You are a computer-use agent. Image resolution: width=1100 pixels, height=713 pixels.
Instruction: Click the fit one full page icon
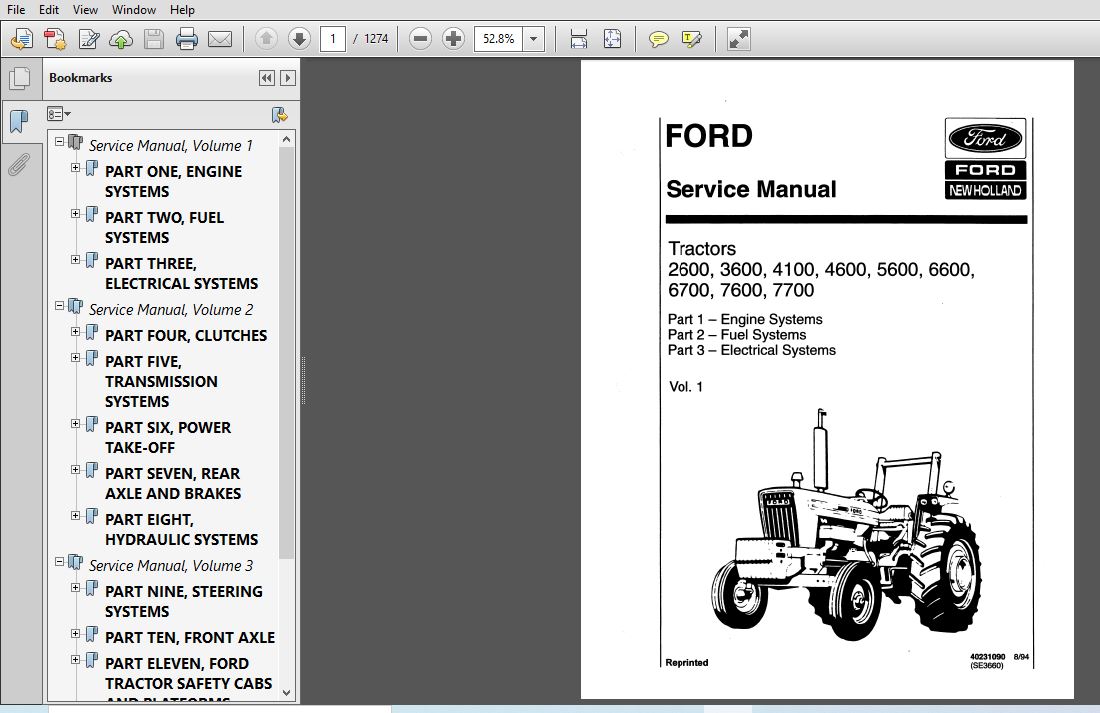612,39
